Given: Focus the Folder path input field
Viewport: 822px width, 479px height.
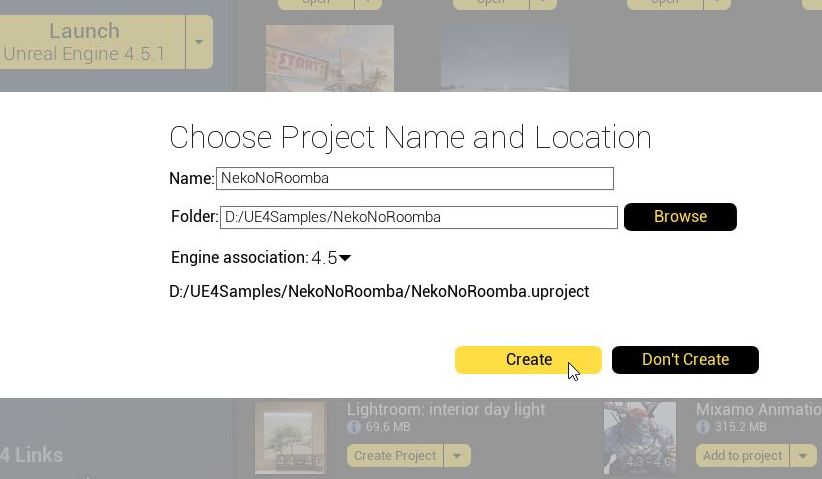Looking at the screenshot, I should click(x=418, y=217).
